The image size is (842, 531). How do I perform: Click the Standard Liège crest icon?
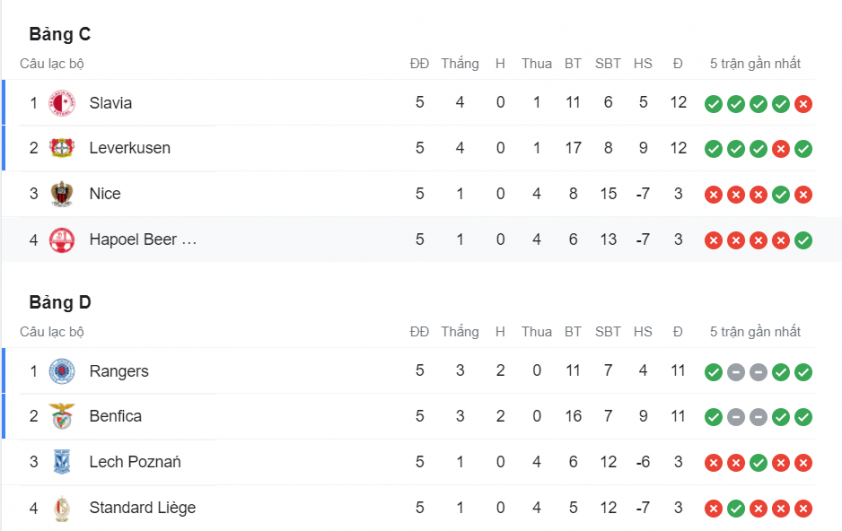point(62,508)
